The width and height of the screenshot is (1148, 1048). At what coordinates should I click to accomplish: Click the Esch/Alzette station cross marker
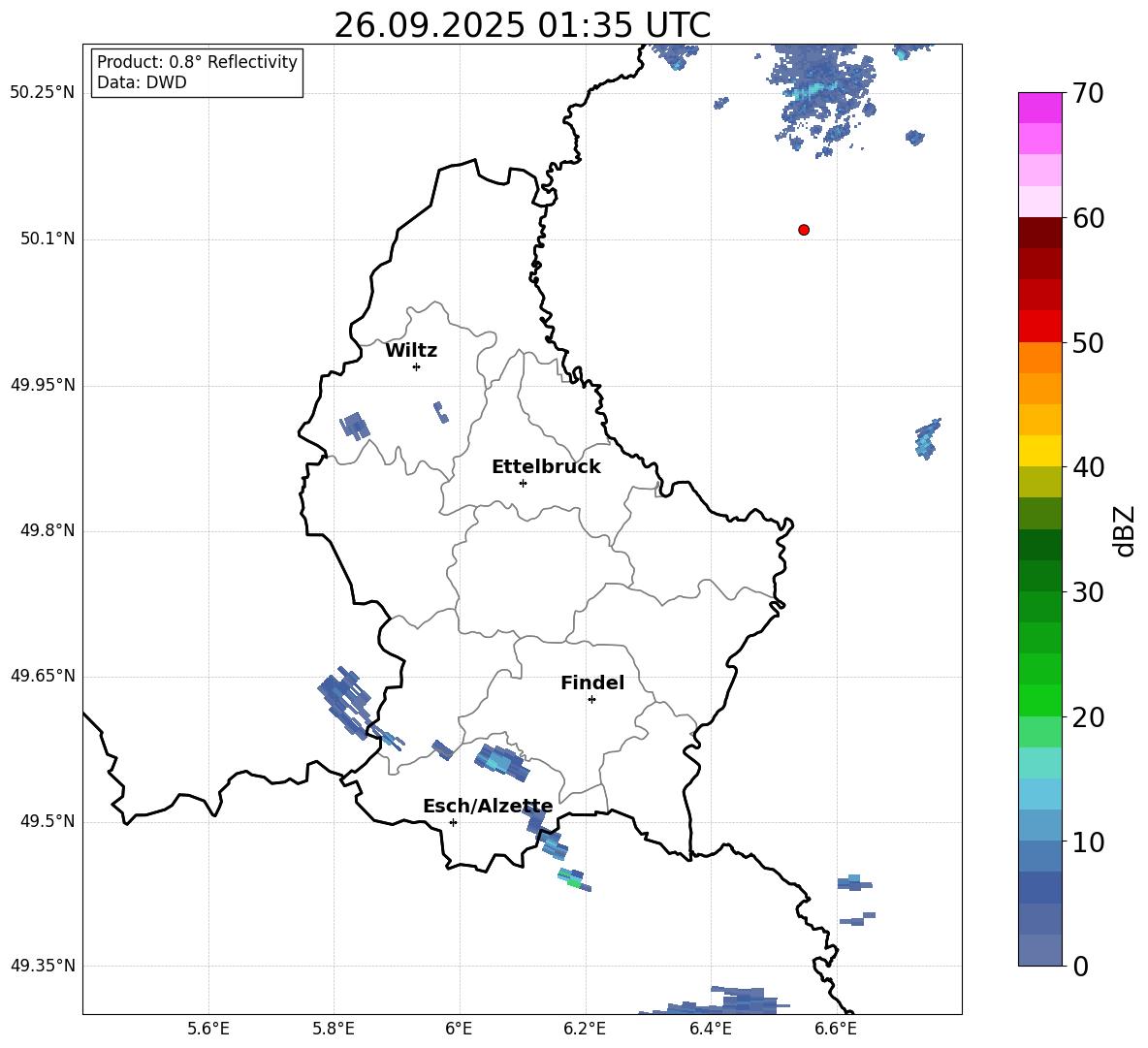click(453, 822)
